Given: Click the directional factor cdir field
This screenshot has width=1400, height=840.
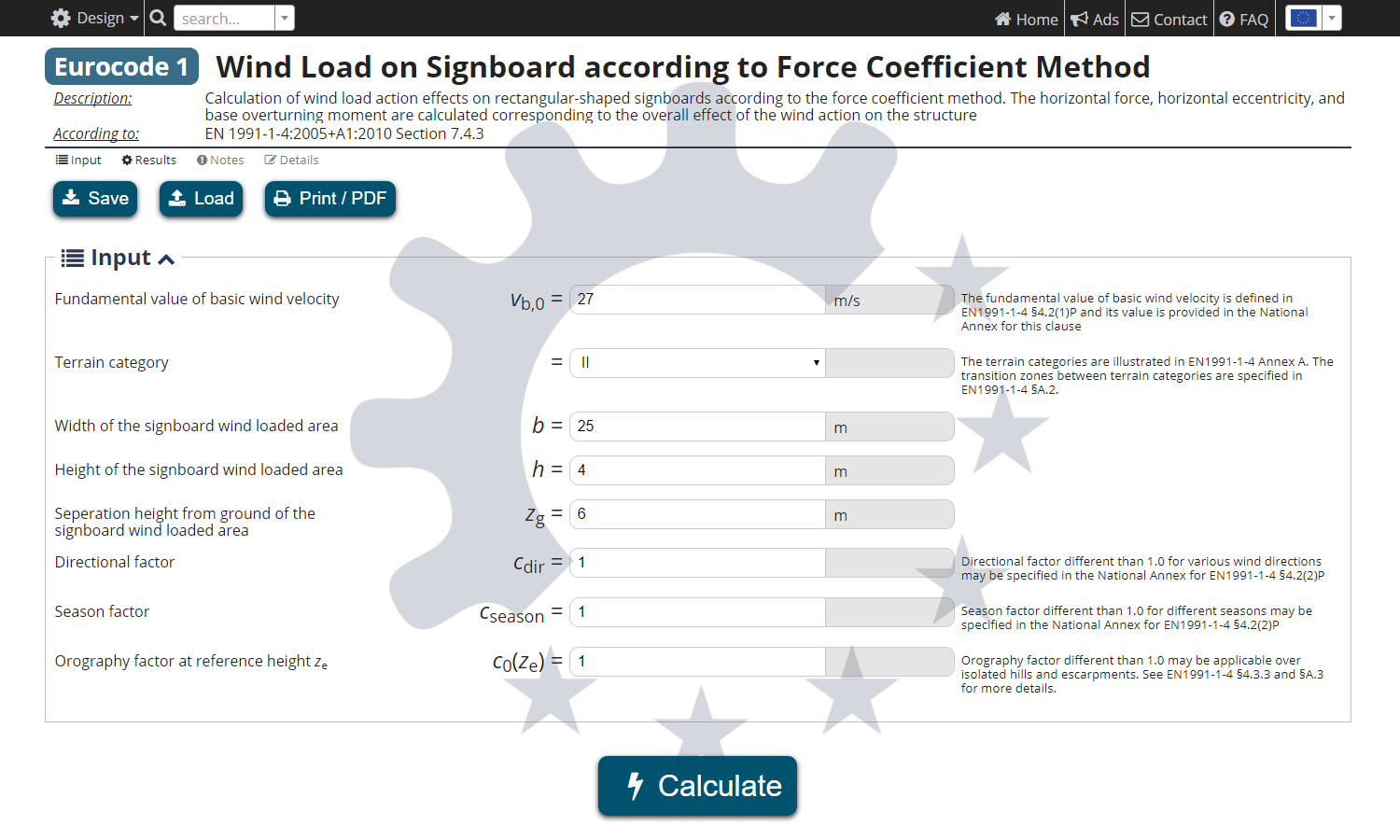Looking at the screenshot, I should coord(697,562).
